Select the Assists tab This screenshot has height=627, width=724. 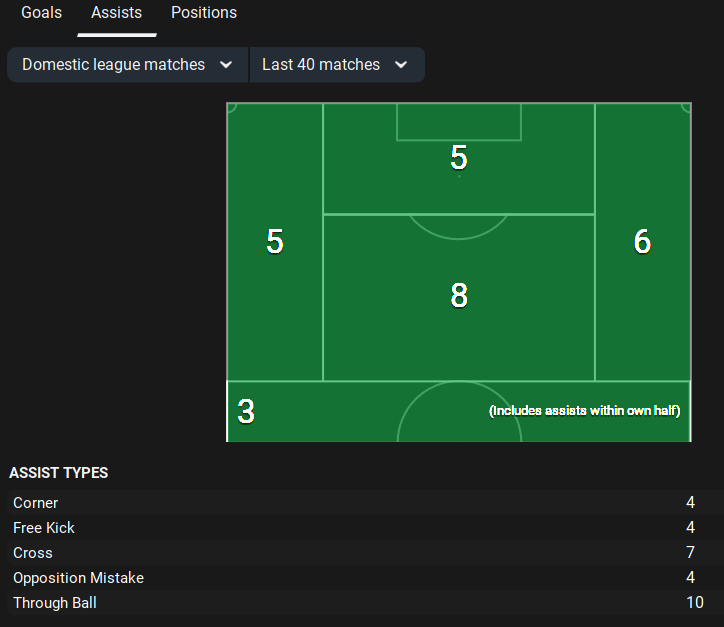[x=116, y=13]
